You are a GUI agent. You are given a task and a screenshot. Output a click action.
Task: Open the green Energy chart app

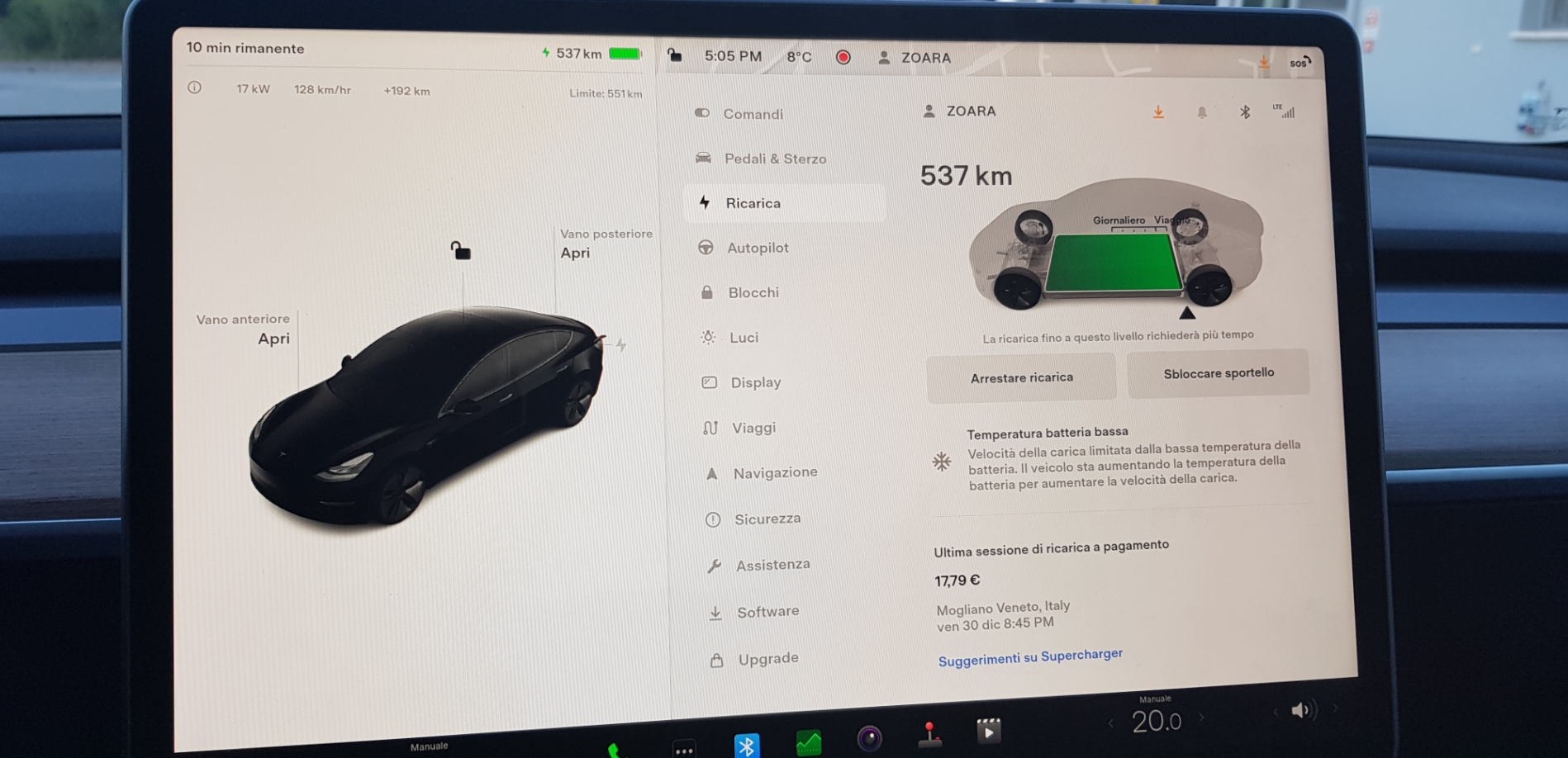click(809, 742)
